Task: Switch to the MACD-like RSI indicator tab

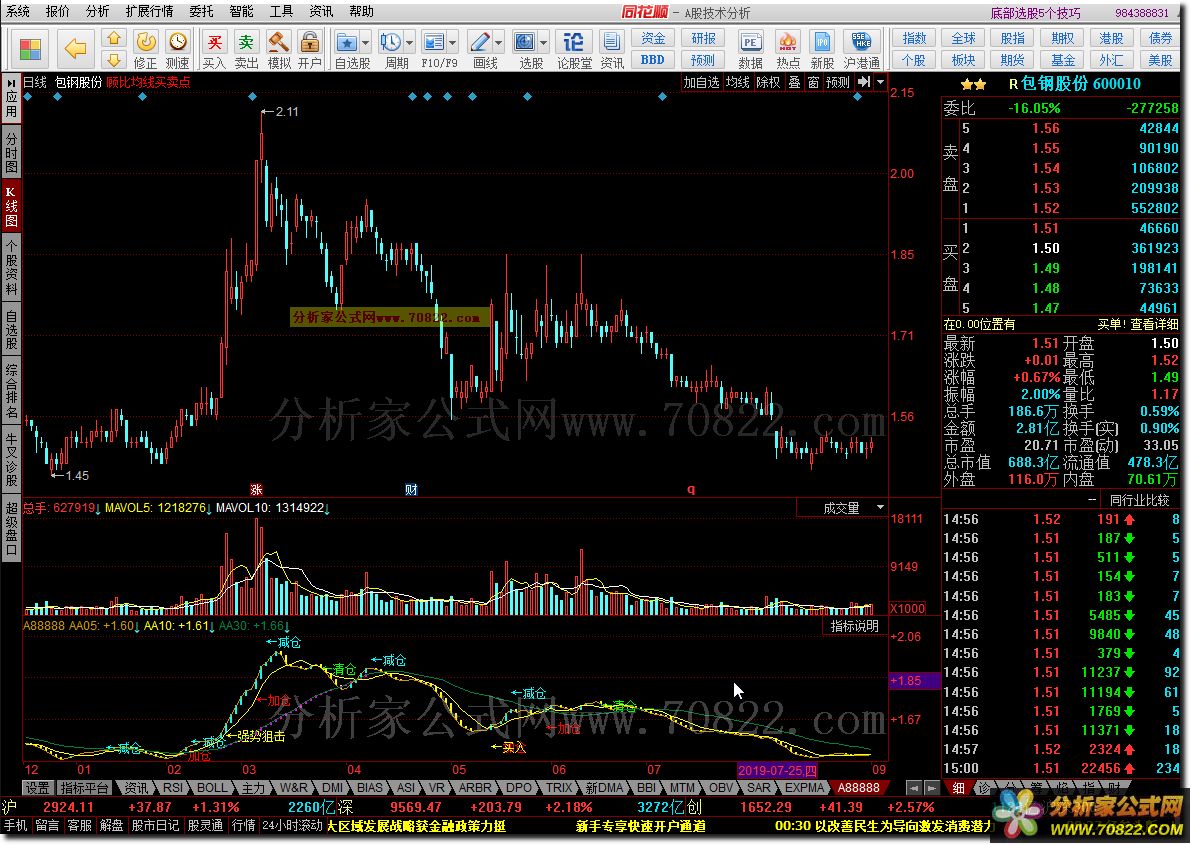Action: coord(173,788)
